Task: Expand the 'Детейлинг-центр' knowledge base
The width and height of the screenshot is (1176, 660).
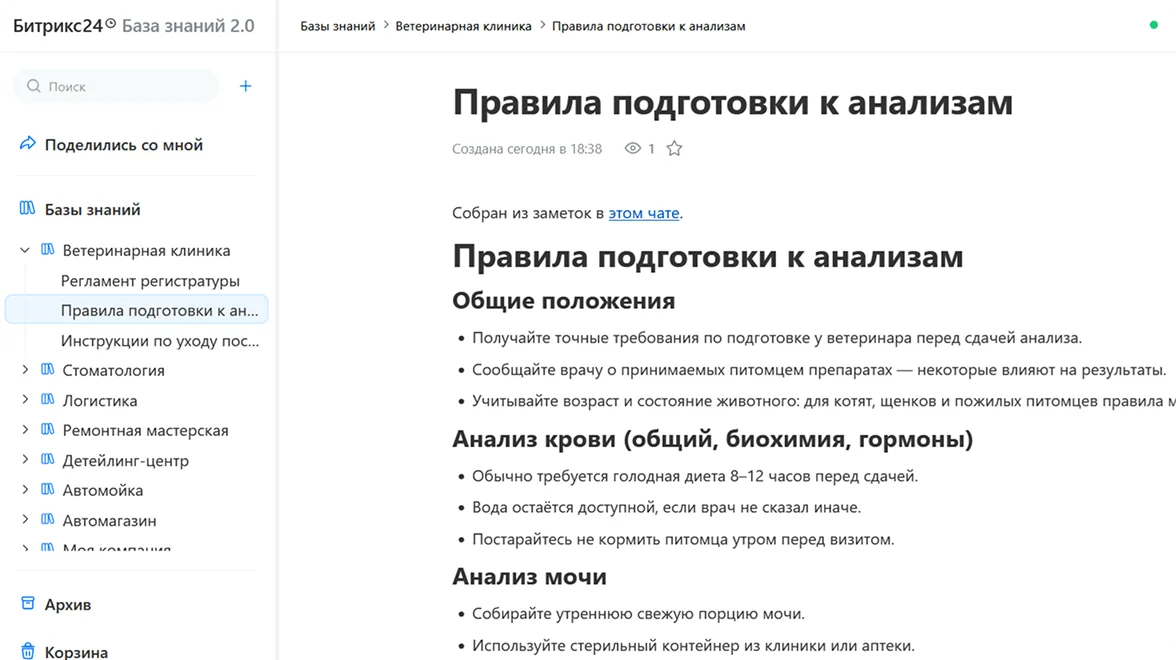Action: 25,459
